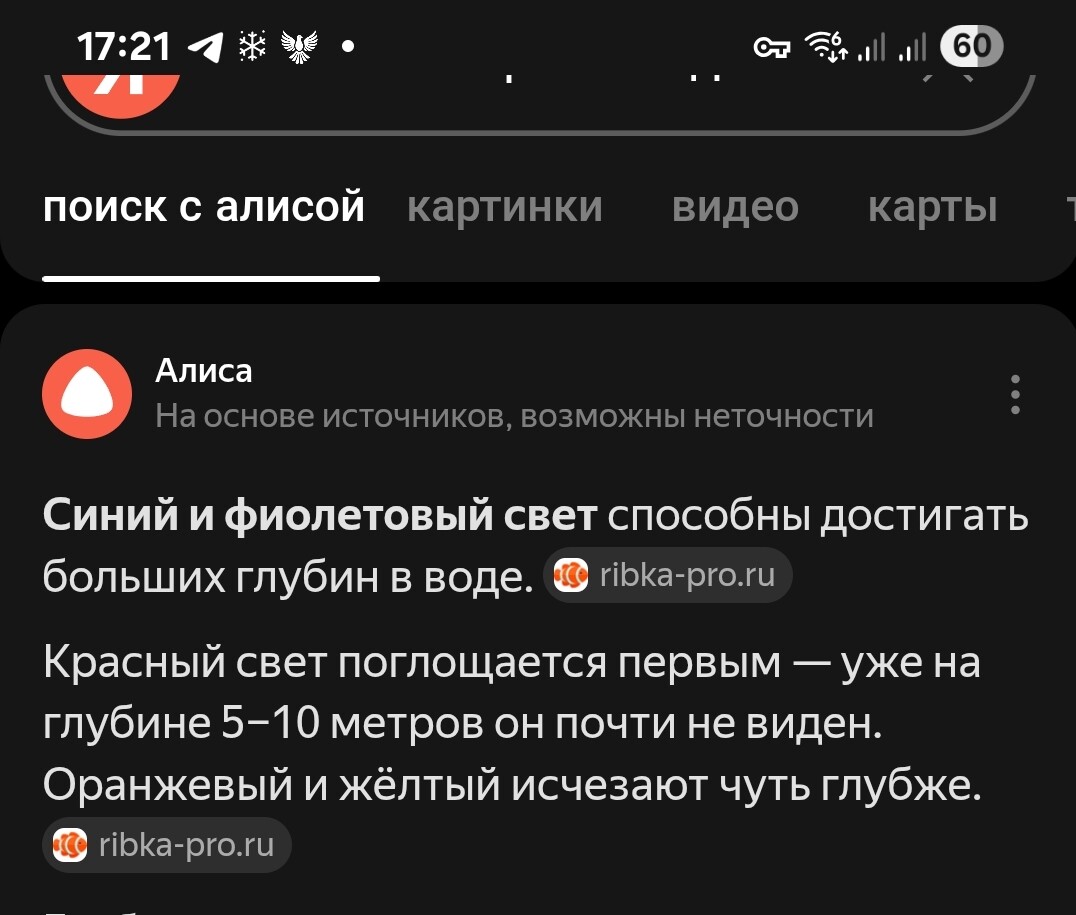
Task: Tap the bold Синий и фиолетовый свет text
Action: click(320, 515)
